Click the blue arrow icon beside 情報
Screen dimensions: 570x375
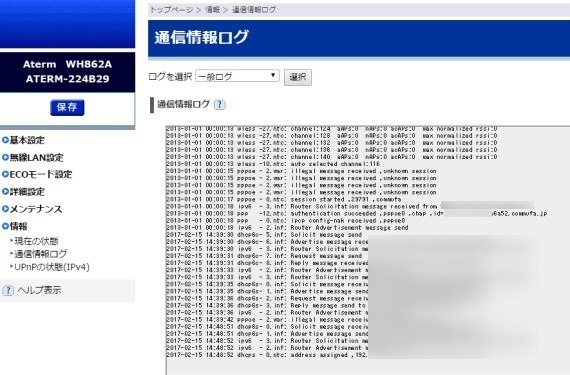point(5,226)
